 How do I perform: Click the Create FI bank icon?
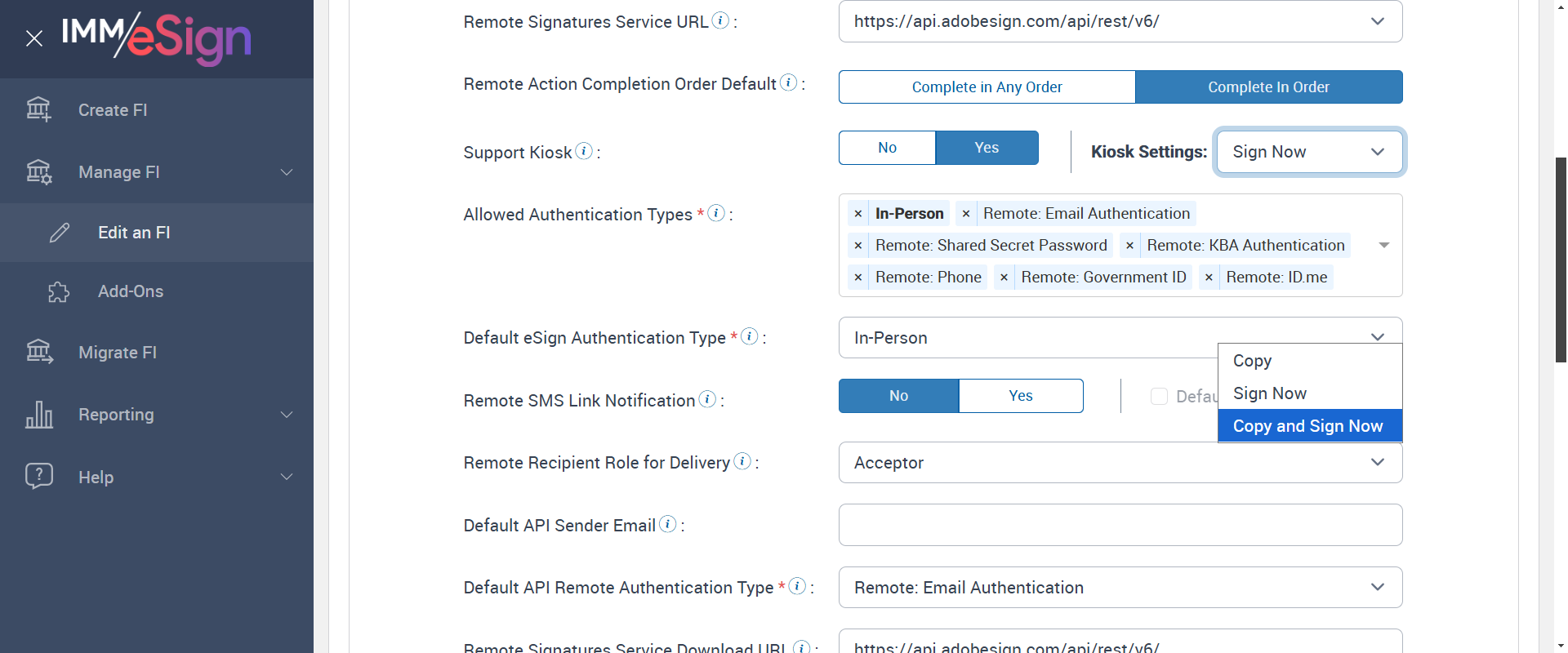[x=38, y=109]
